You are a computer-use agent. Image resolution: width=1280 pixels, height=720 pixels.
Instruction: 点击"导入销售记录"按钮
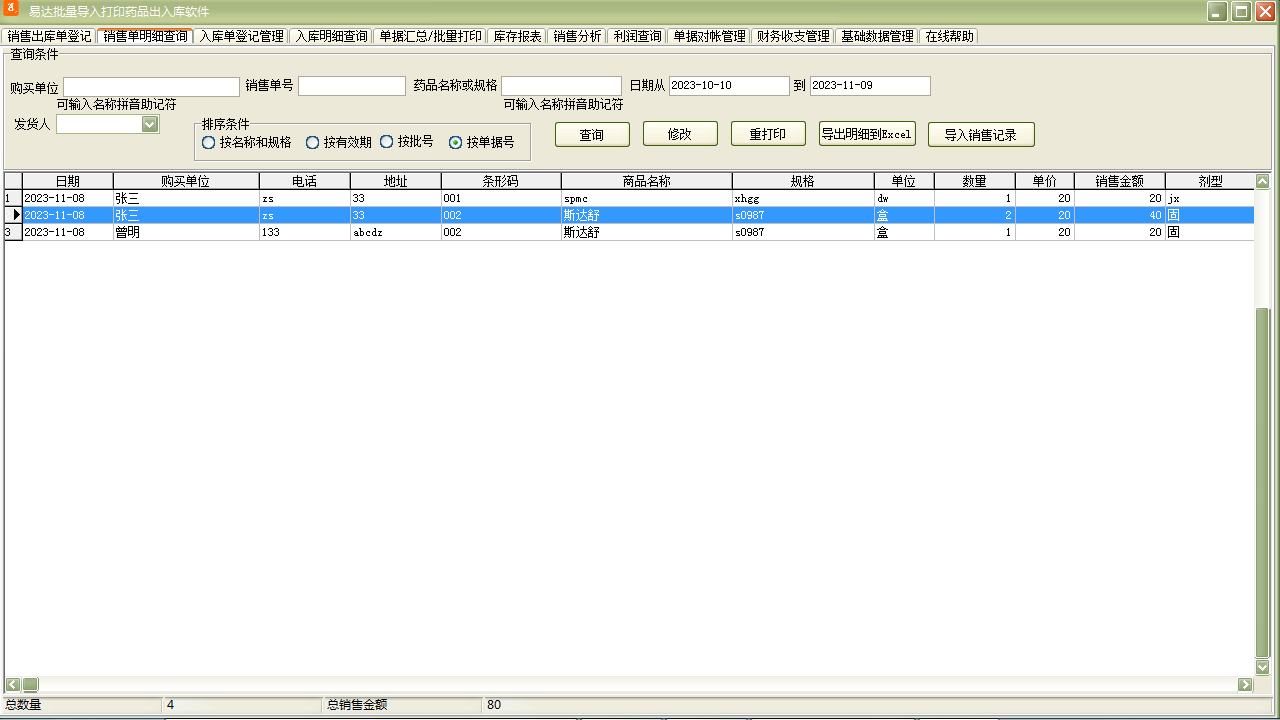coord(981,134)
